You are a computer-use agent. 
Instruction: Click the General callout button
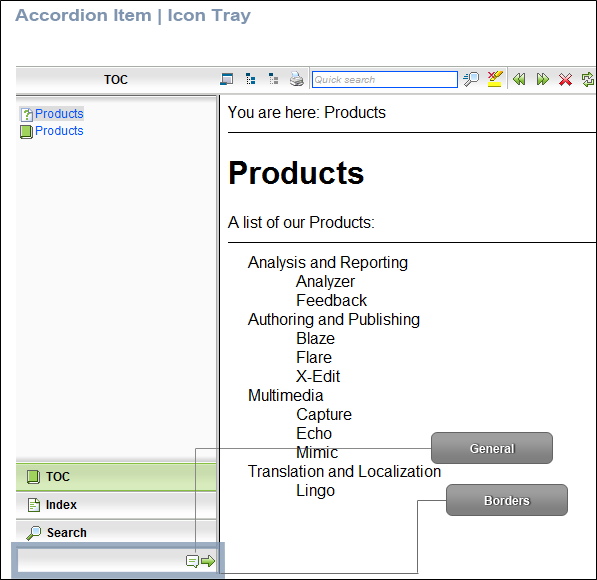click(492, 448)
